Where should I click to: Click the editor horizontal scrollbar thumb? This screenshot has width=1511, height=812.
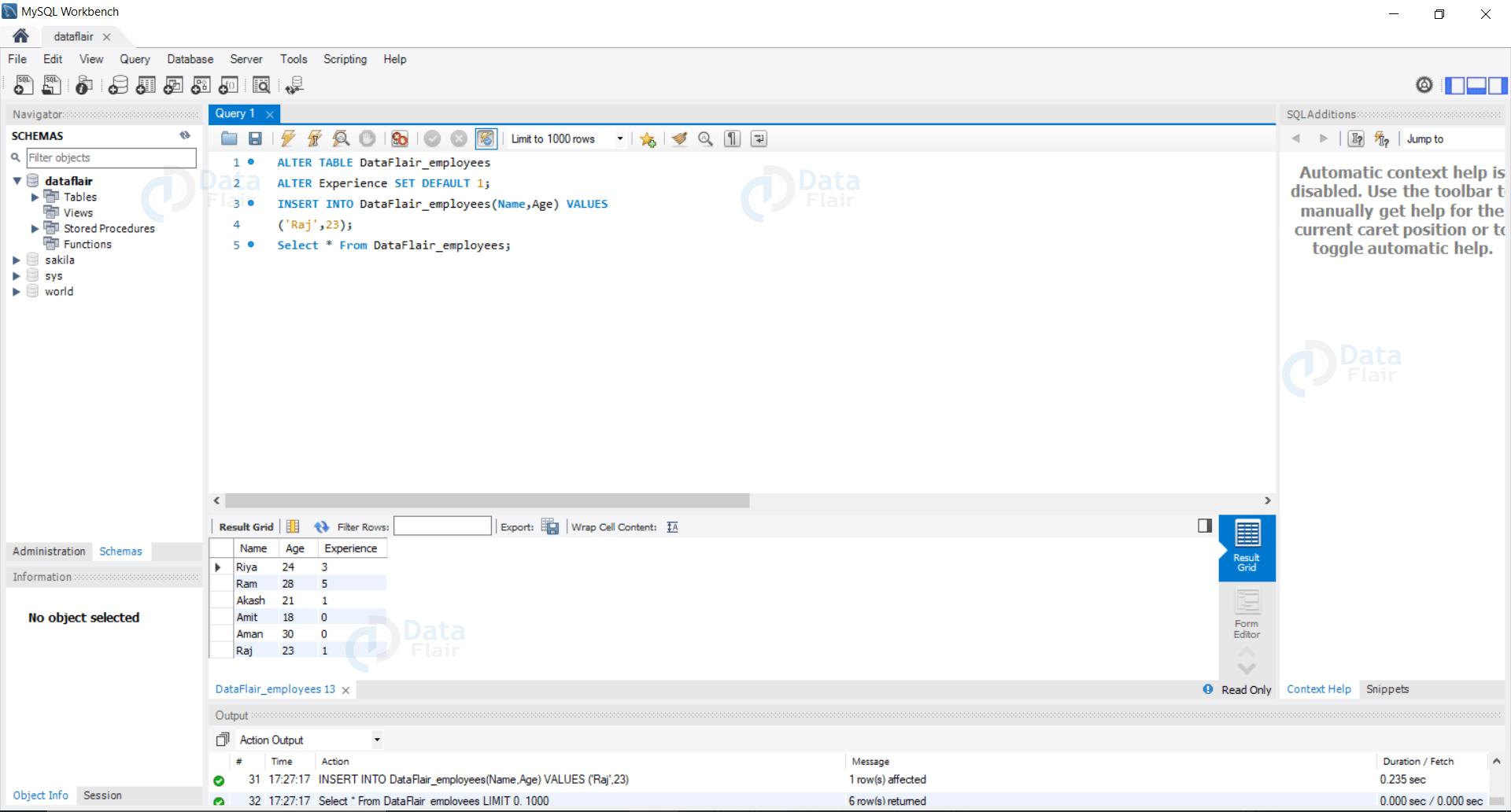(487, 500)
